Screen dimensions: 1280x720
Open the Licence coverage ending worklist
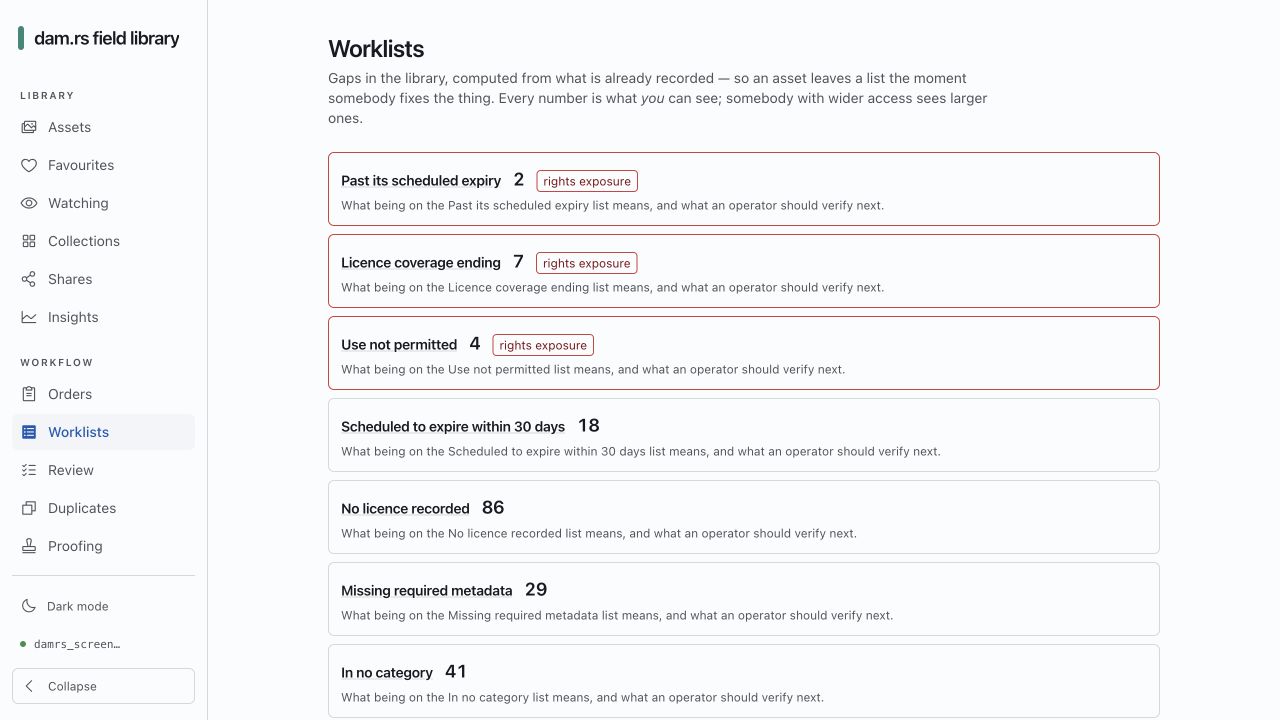click(744, 271)
